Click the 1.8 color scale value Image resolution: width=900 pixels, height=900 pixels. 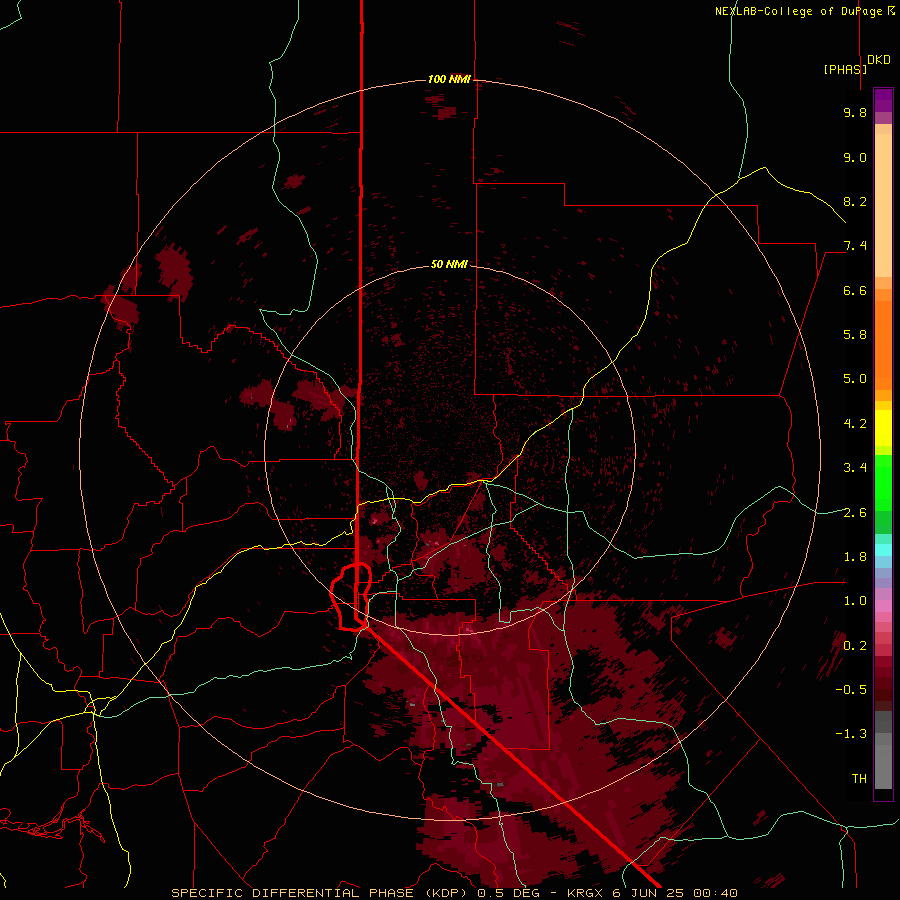tap(855, 557)
